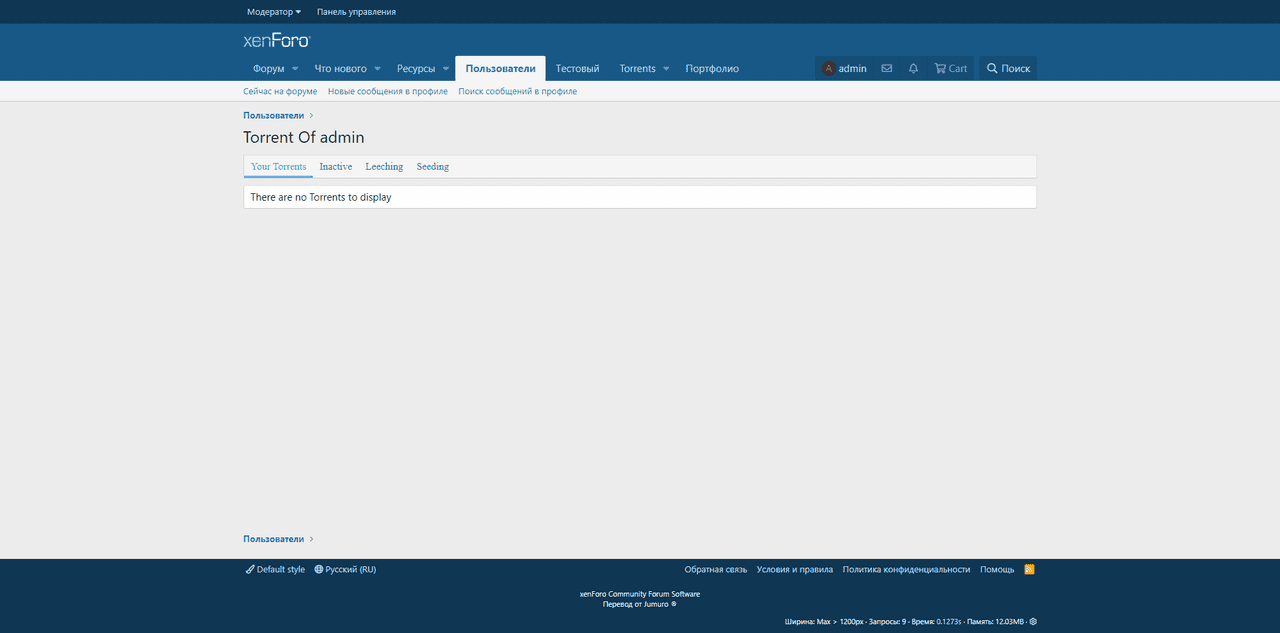Screen dimensions: 1280x633
Task: Open Панель управления link
Action: pyautogui.click(x=356, y=12)
